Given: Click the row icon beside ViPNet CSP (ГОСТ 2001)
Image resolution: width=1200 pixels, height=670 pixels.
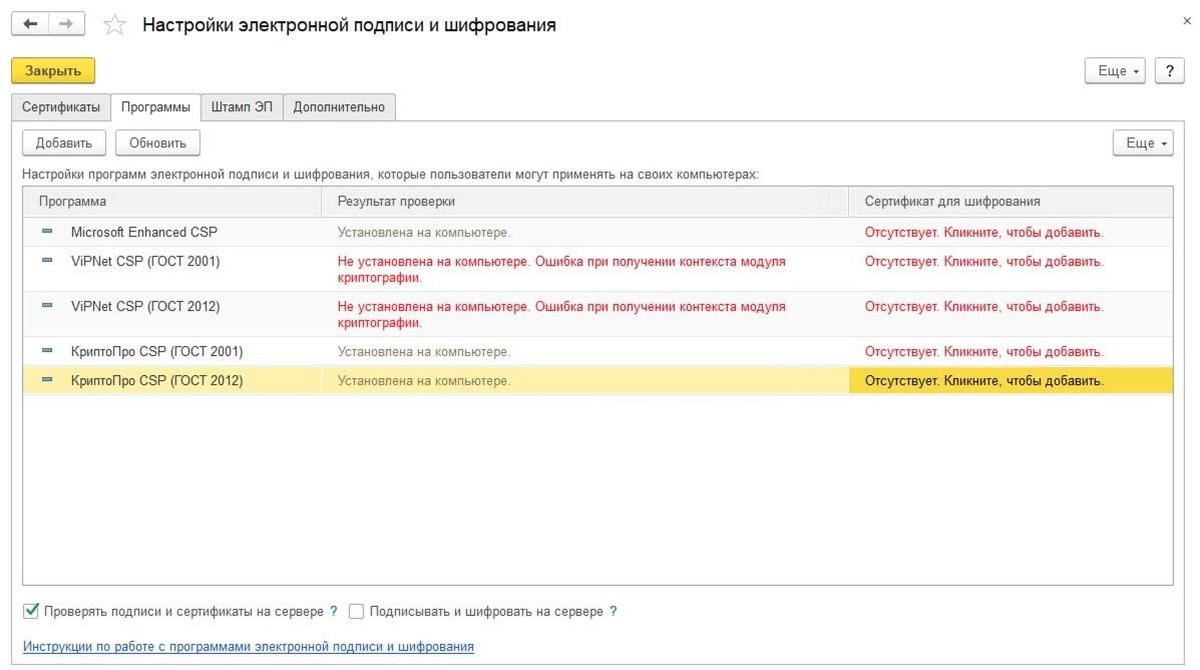Looking at the screenshot, I should click(47, 261).
